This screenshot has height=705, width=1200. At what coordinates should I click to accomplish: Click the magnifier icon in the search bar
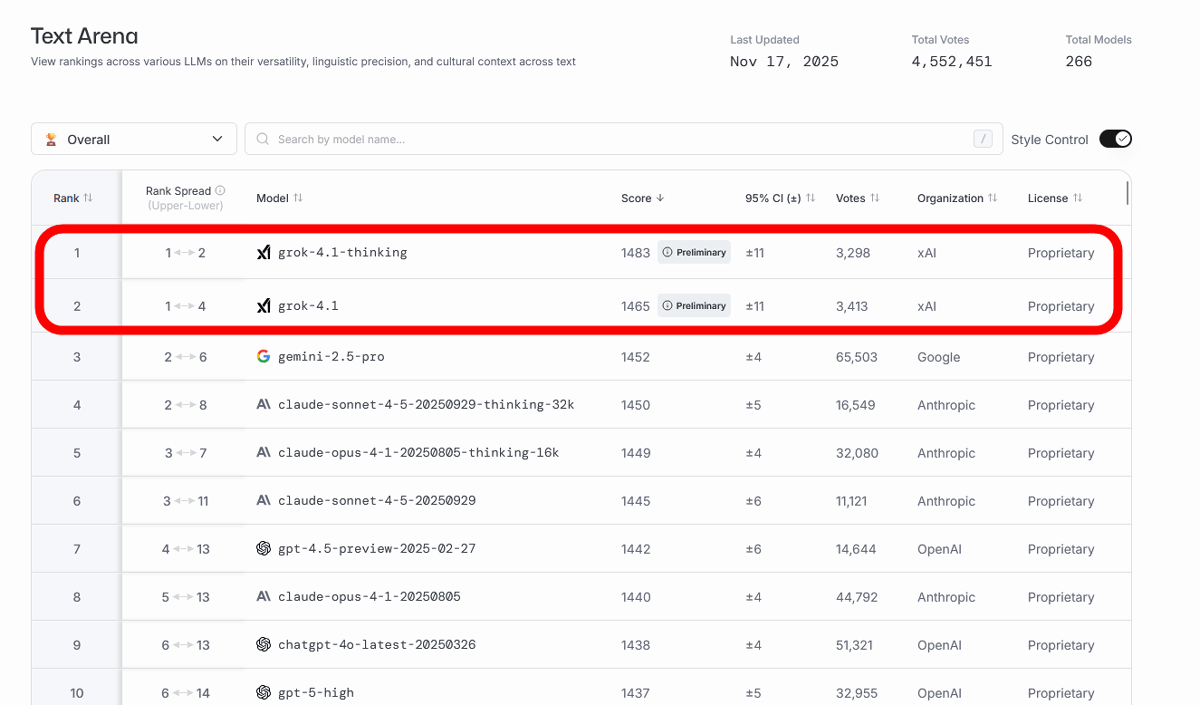coord(263,140)
